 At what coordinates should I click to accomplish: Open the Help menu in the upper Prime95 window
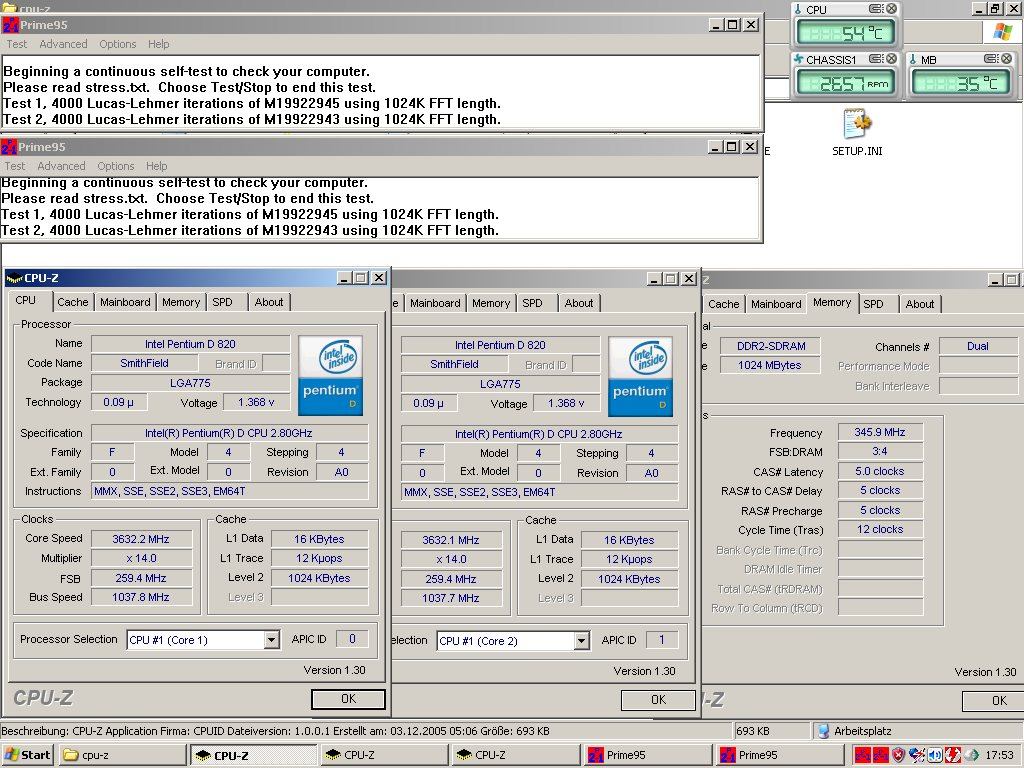click(159, 44)
